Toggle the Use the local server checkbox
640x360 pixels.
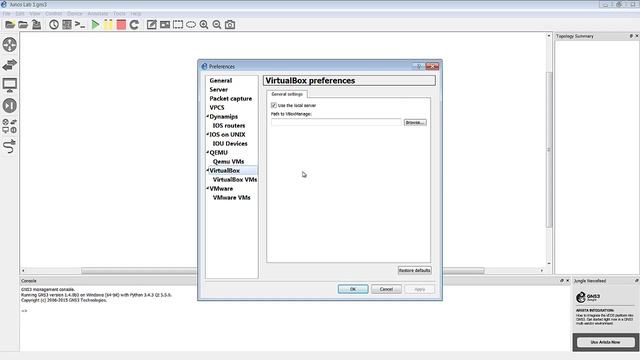(274, 105)
